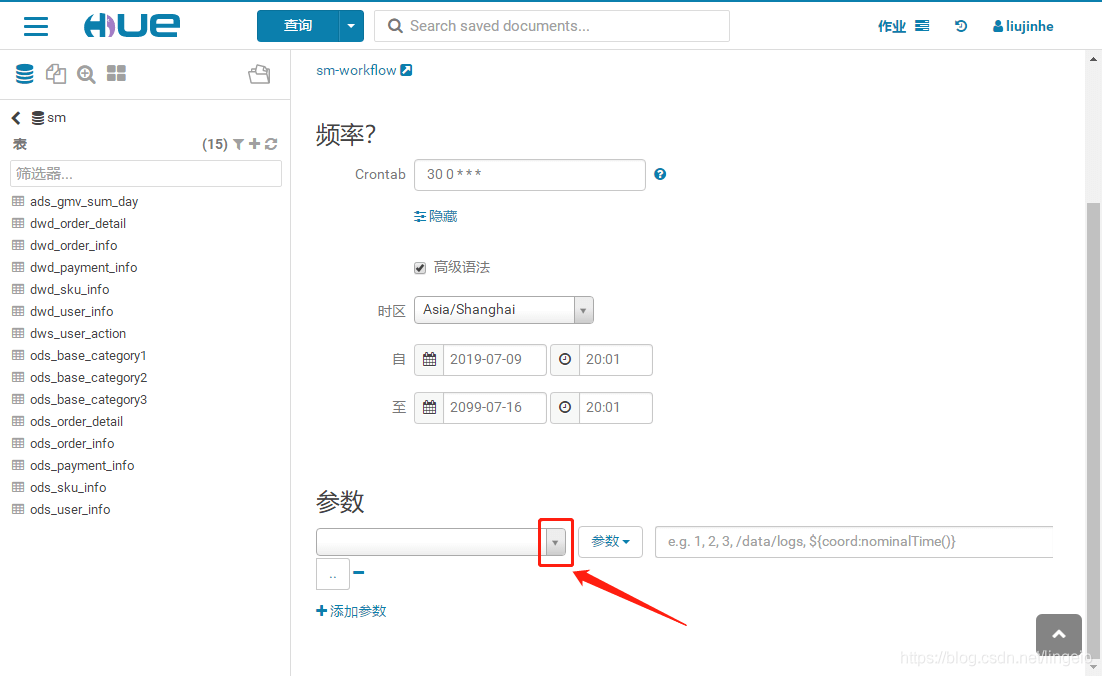The width and height of the screenshot is (1102, 676).
Task: Open the 作业 jobs menu
Action: click(903, 26)
